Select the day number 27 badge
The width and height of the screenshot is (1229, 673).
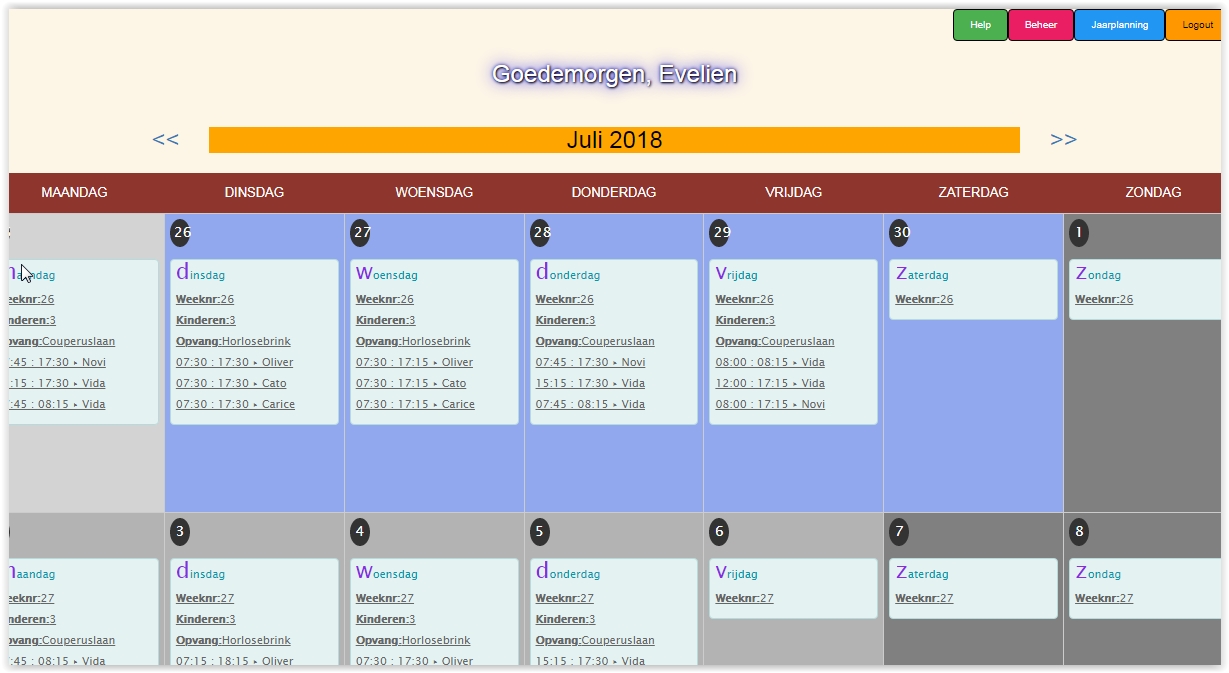click(361, 233)
